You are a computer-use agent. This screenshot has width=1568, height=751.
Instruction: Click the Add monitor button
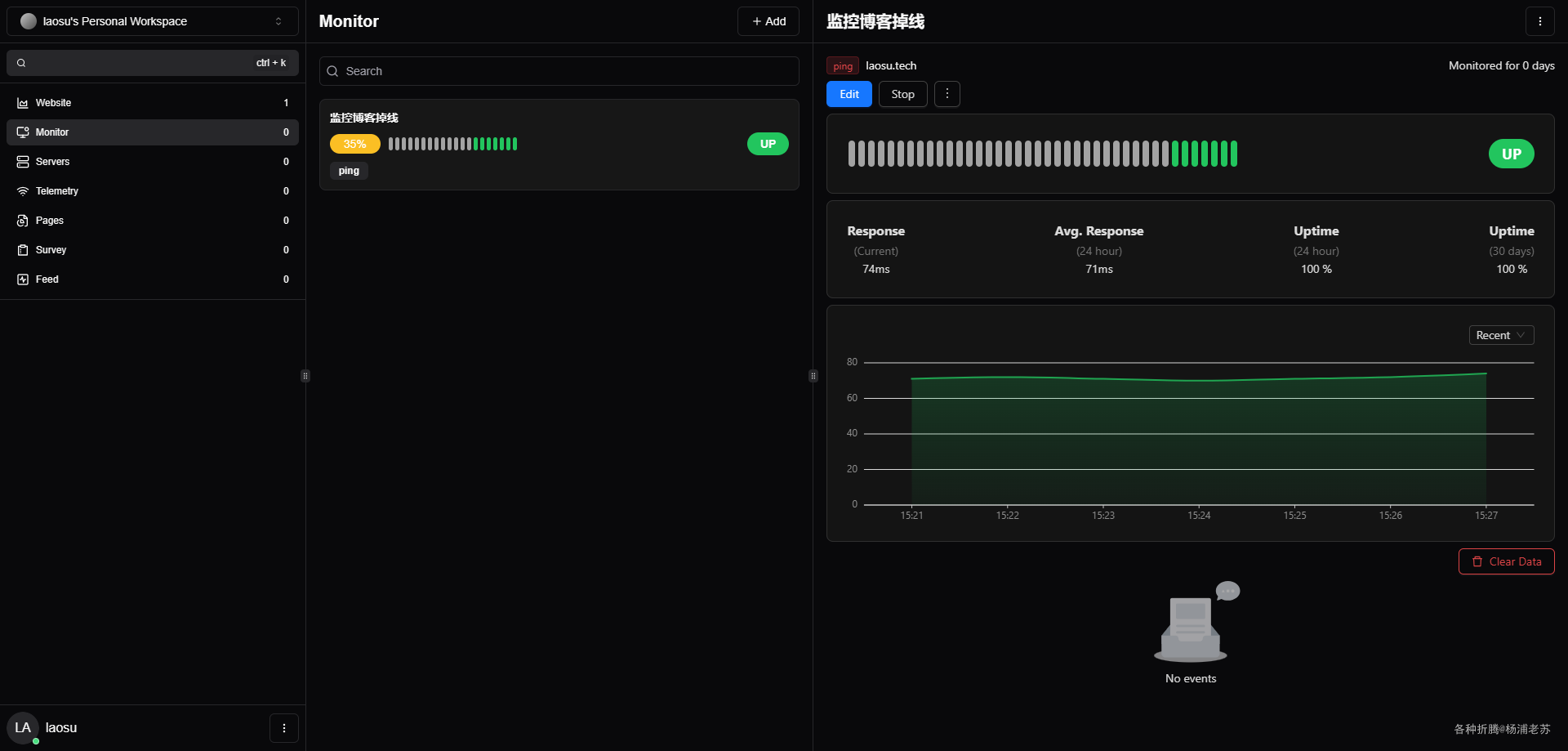click(768, 21)
